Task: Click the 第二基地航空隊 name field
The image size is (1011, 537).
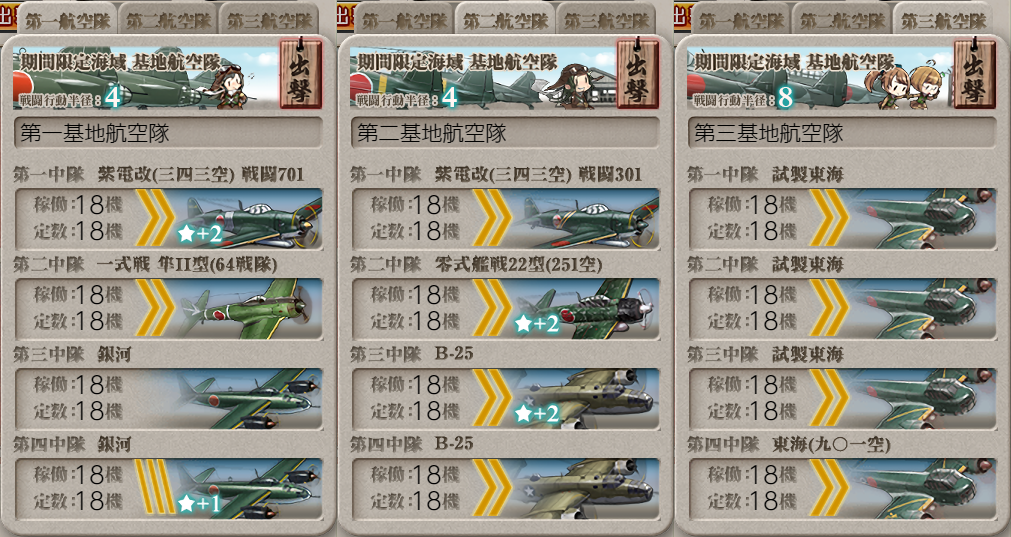Action: click(x=505, y=133)
